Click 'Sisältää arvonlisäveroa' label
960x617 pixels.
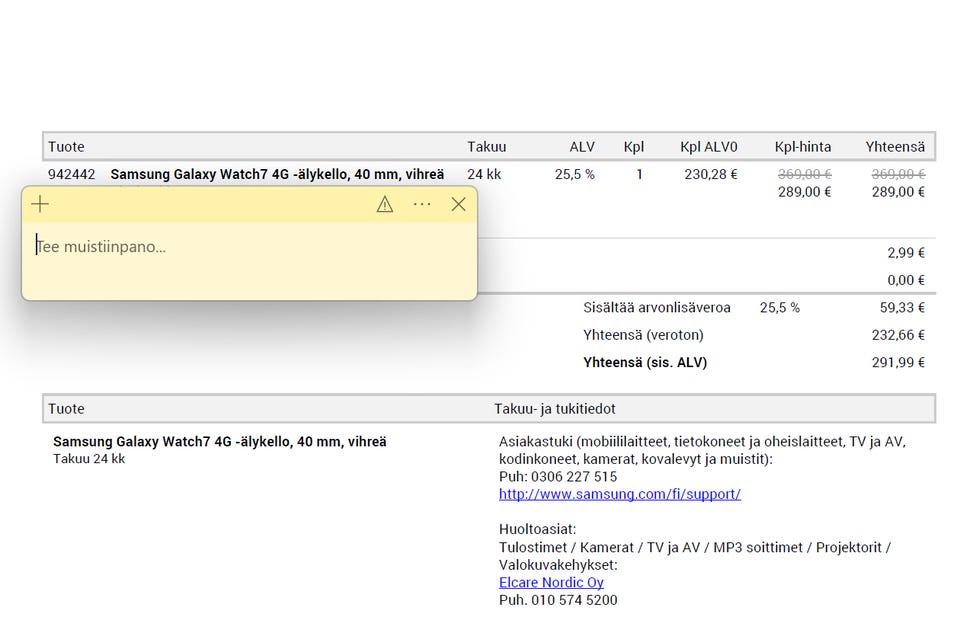[656, 307]
